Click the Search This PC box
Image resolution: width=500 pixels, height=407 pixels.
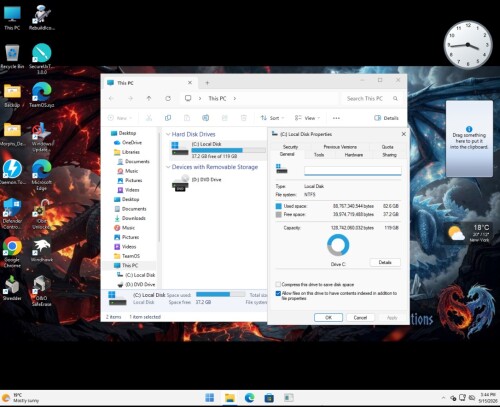pos(371,98)
